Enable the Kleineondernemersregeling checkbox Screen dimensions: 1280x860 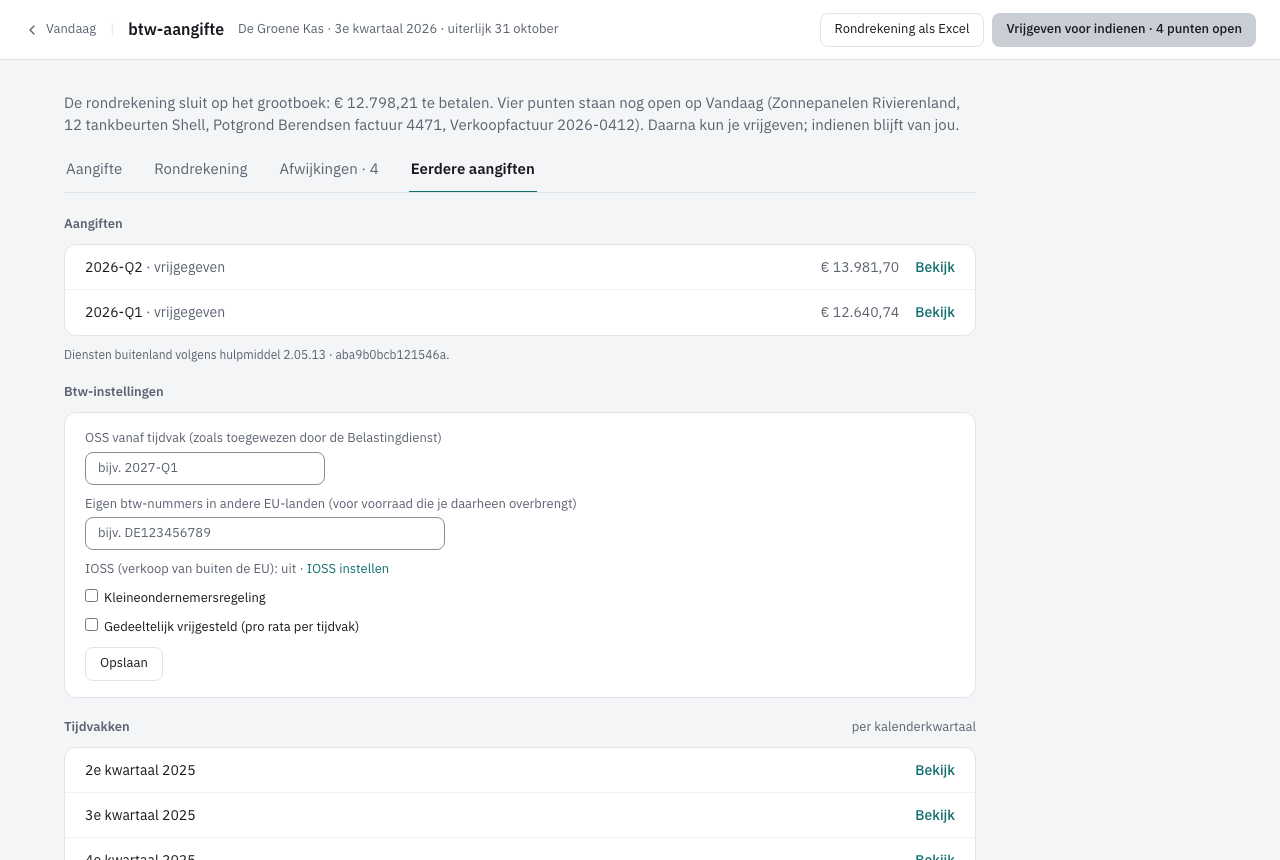coord(92,596)
